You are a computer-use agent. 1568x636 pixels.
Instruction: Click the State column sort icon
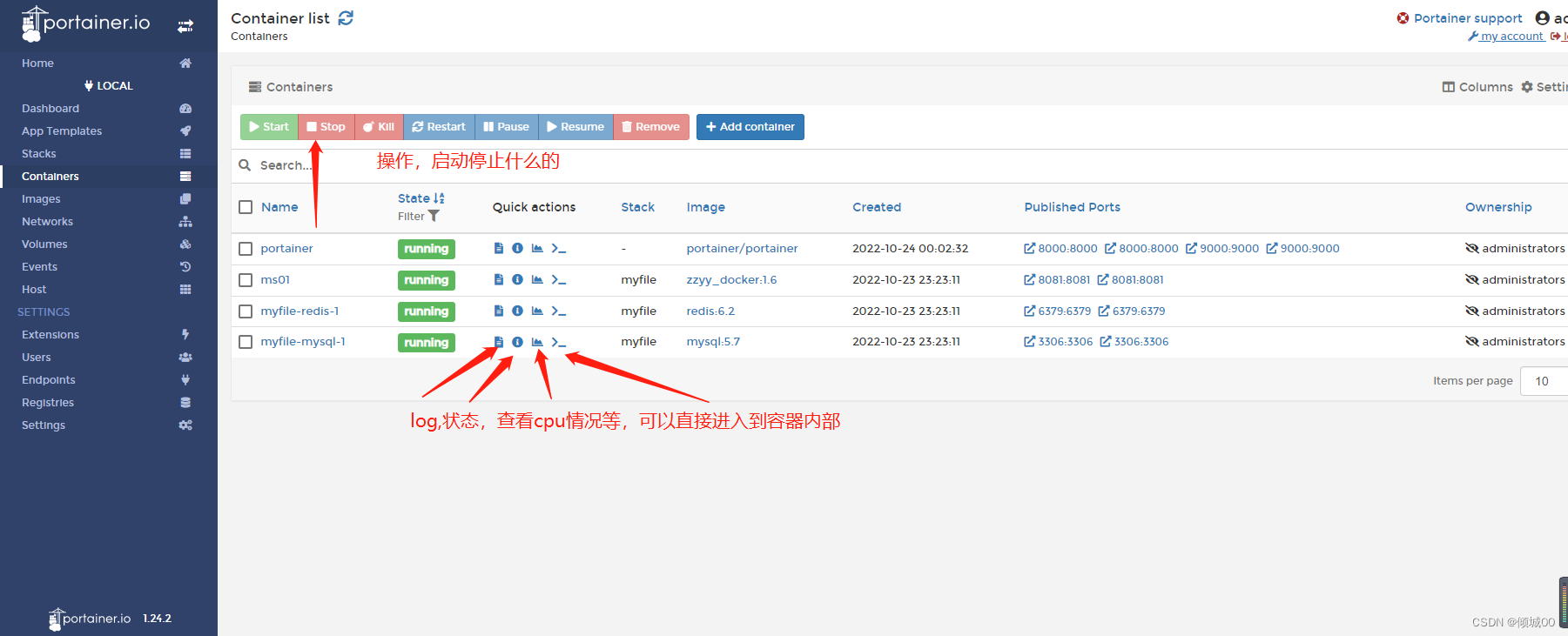[439, 198]
